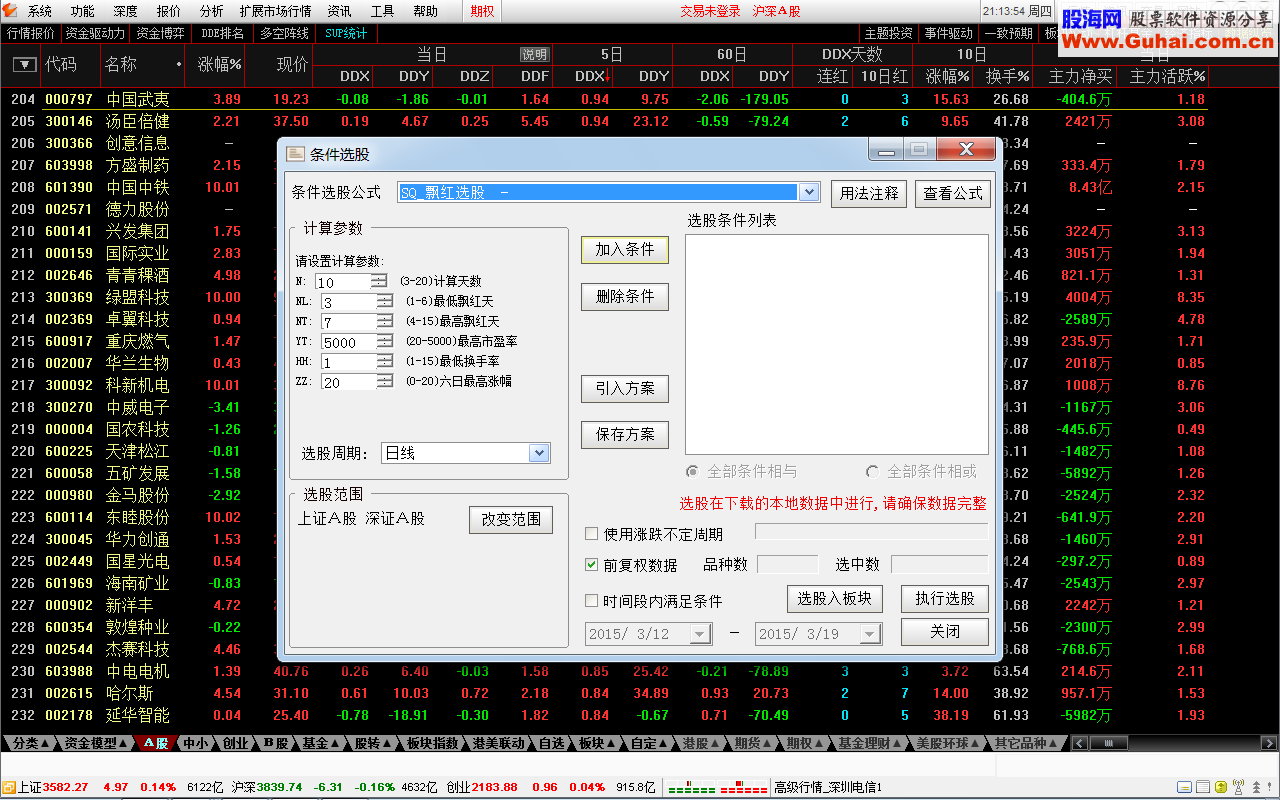Click the 关闭 button in dialog
This screenshot has height=800, width=1280.
[x=945, y=632]
